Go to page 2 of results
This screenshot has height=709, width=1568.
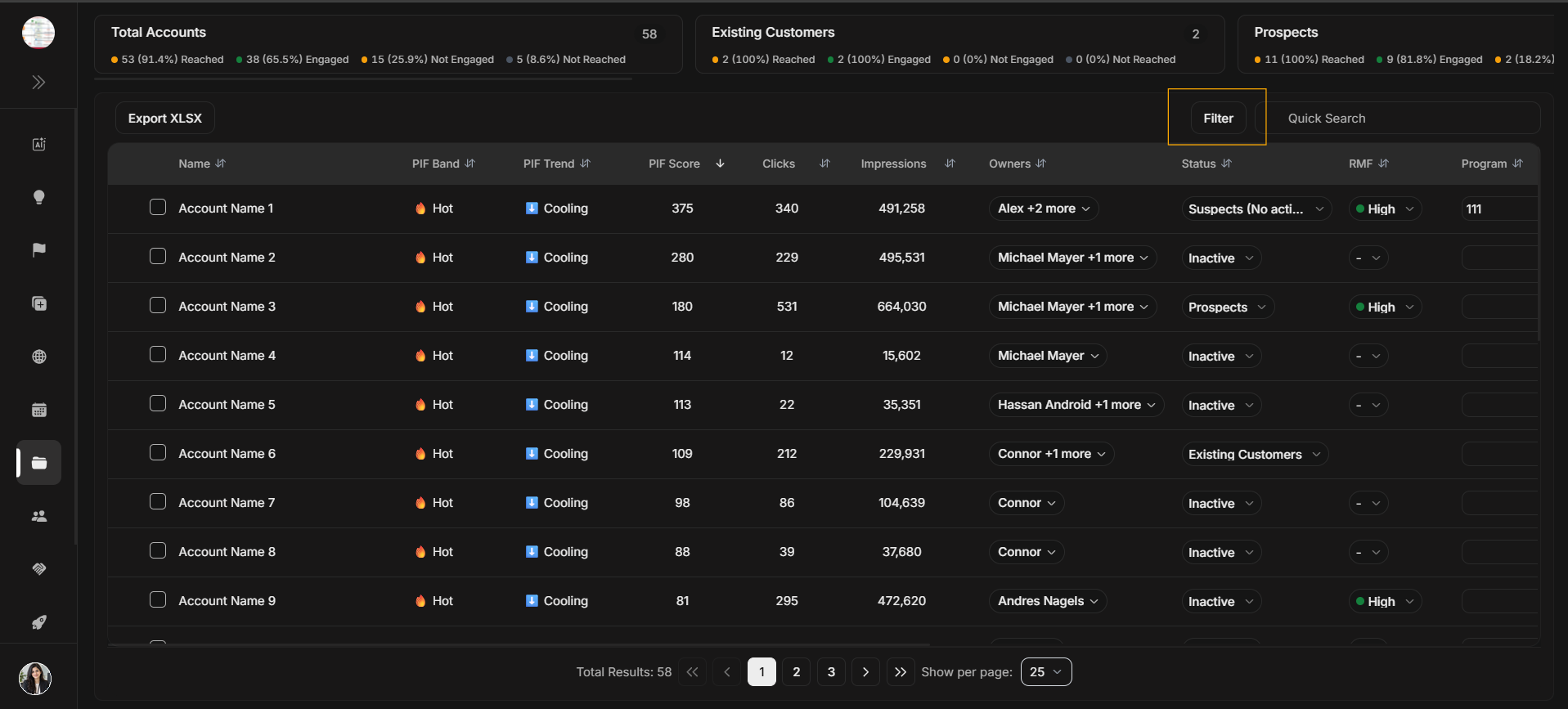[x=797, y=671]
